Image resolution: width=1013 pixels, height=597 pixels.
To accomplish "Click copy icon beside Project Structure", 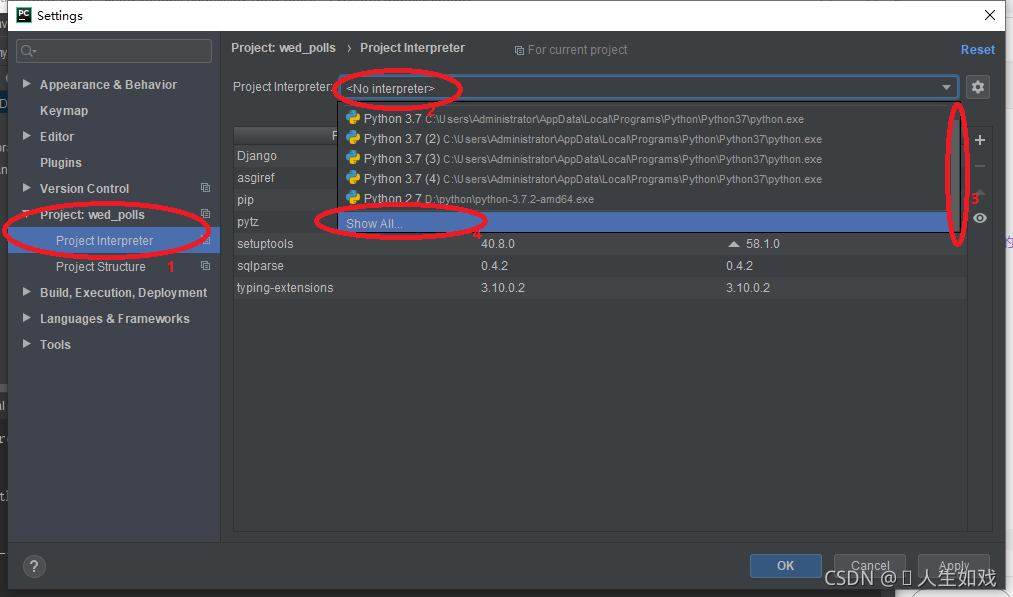I will pyautogui.click(x=205, y=266).
